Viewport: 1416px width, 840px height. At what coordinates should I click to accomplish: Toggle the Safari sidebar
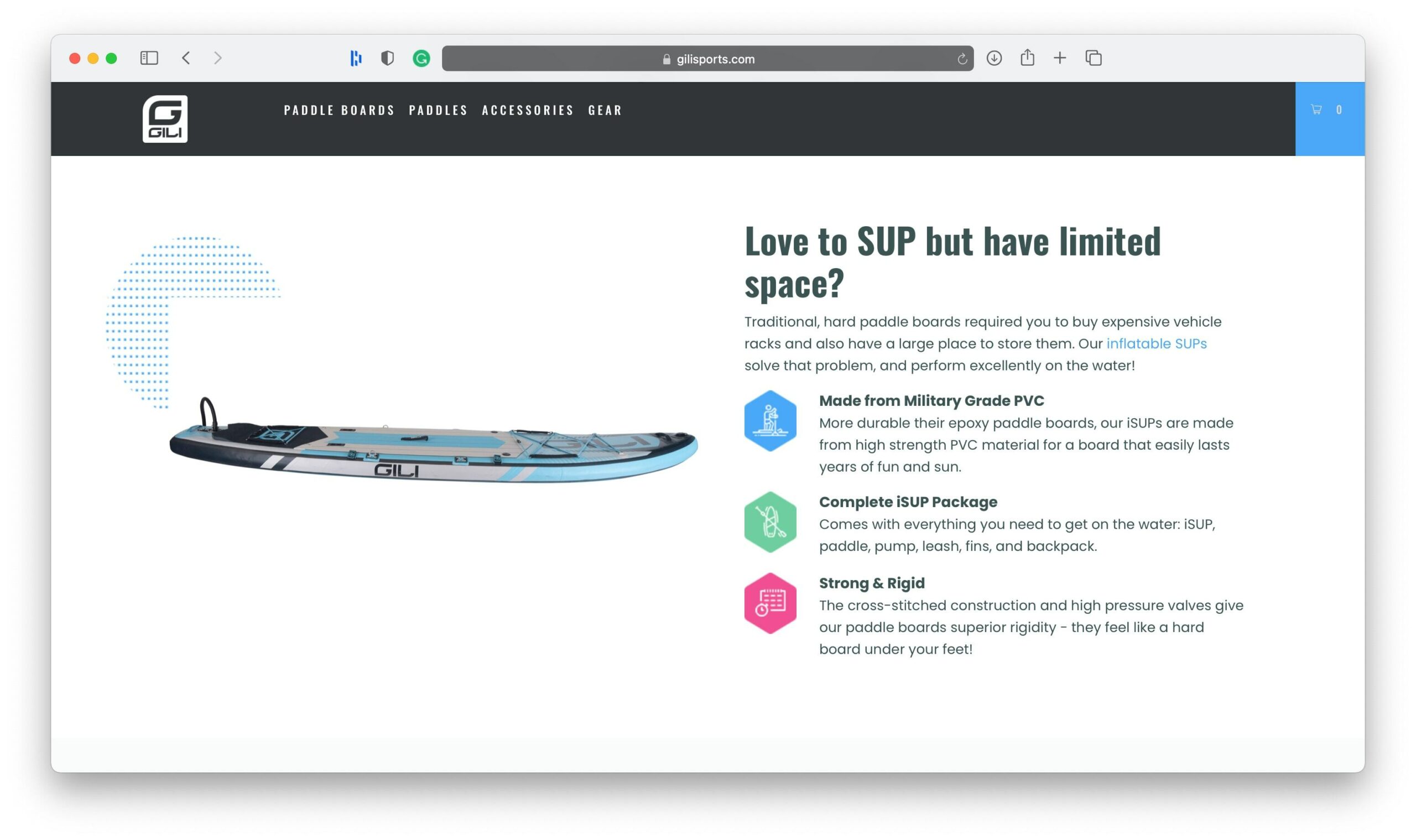(x=149, y=58)
